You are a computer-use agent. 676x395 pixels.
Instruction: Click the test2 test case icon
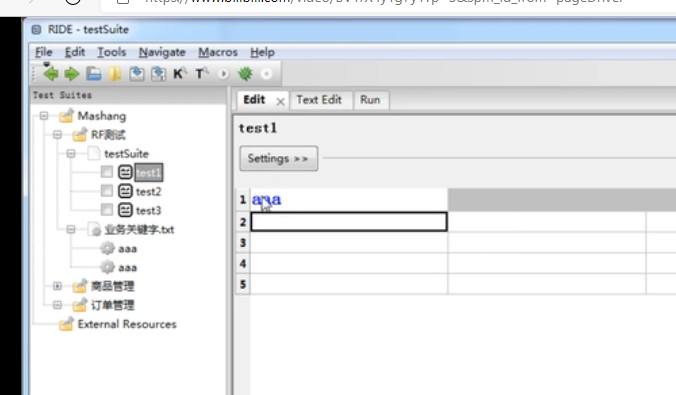click(125, 191)
